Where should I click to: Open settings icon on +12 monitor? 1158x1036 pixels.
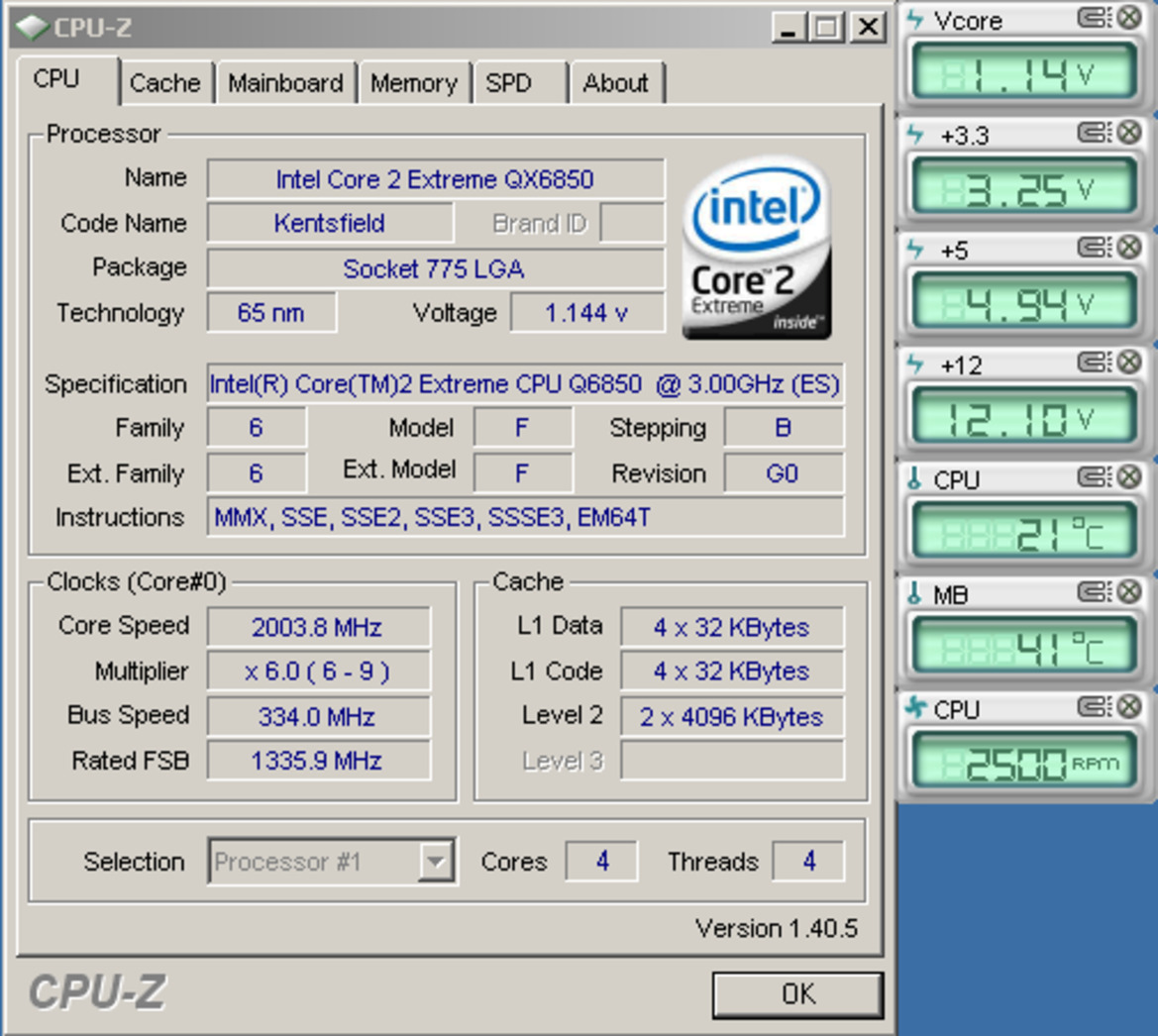(1095, 363)
